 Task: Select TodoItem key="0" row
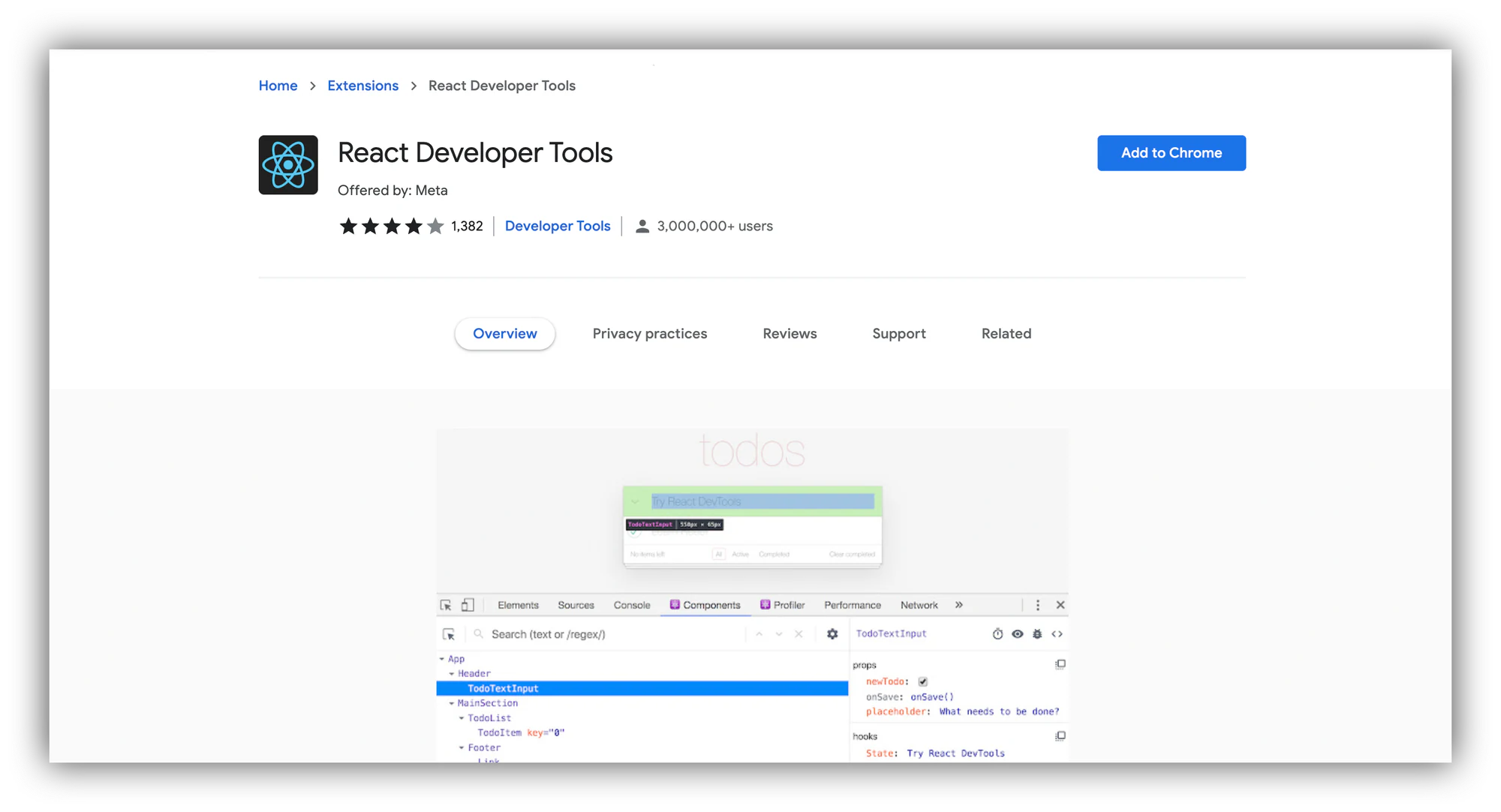pos(521,733)
